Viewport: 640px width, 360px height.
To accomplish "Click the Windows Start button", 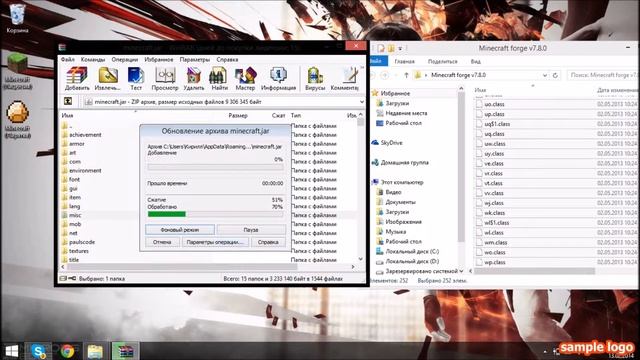I will click(x=12, y=351).
